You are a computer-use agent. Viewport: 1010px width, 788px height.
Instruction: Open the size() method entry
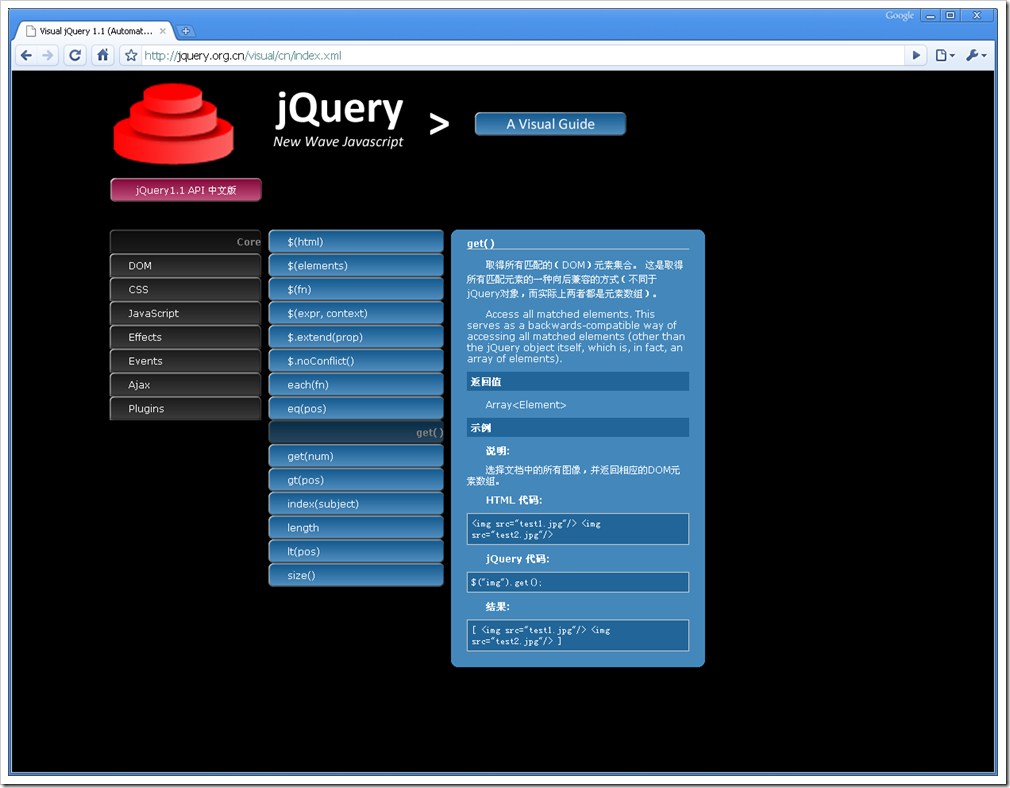tap(356, 575)
